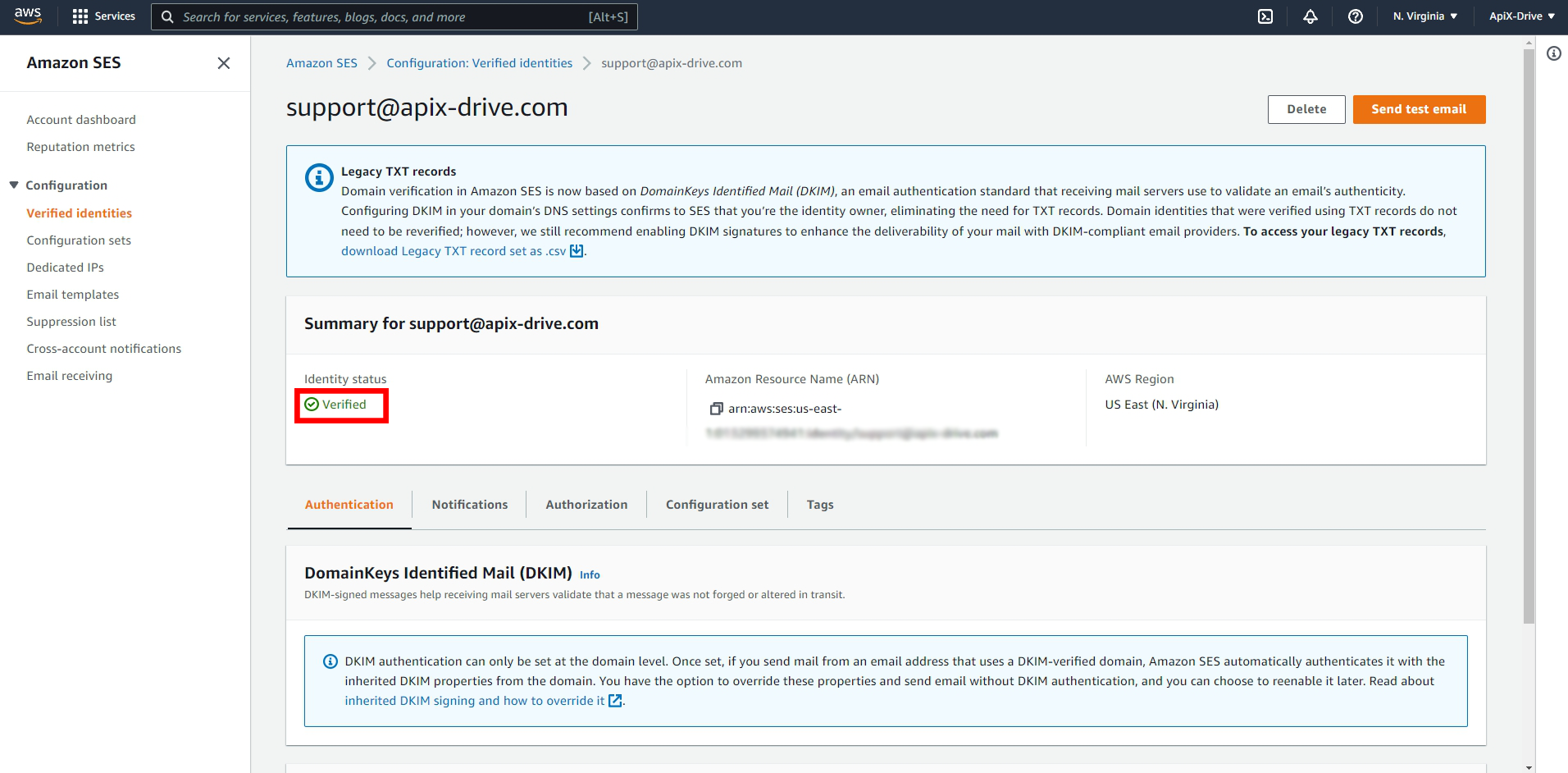Open the N. Virginia region dropdown
Viewport: 1568px width, 773px height.
click(x=1425, y=16)
